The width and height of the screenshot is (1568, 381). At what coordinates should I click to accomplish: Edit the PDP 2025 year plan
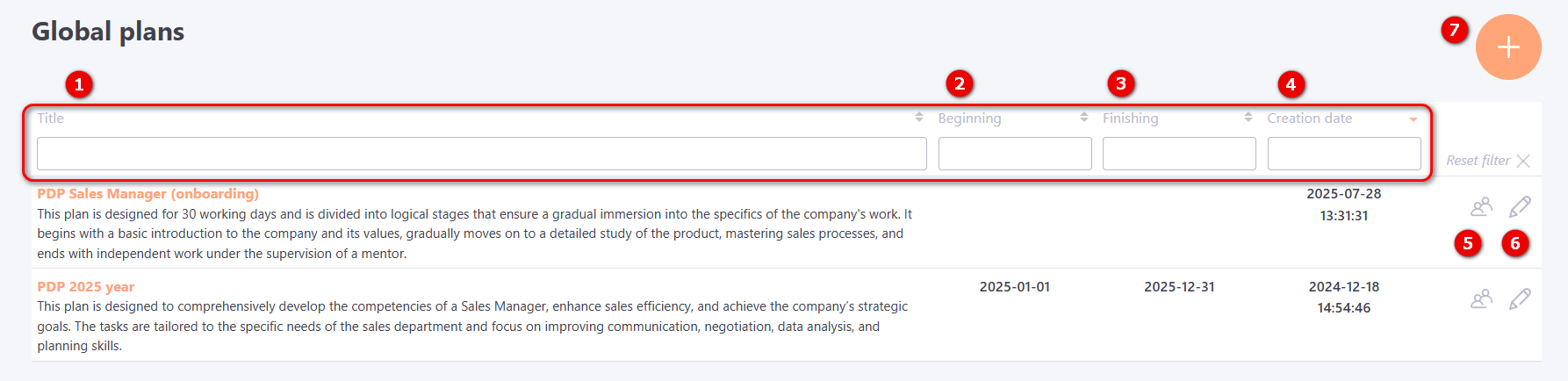click(1520, 298)
